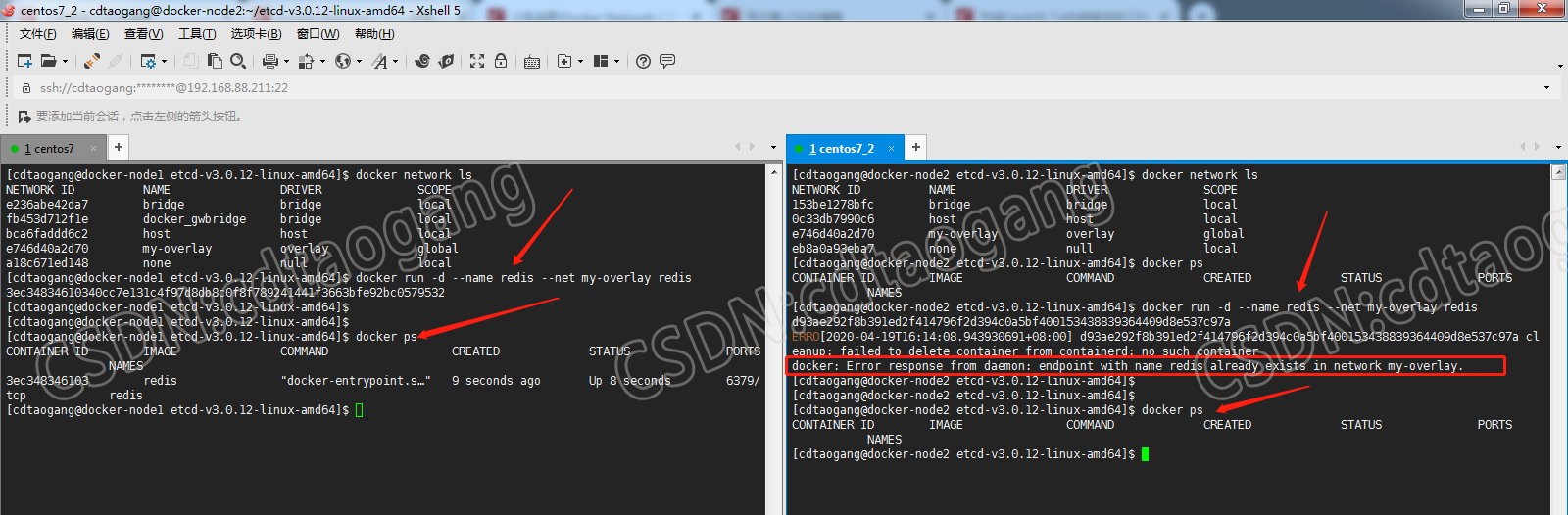This screenshot has height=515, width=1568.
Task: Click the address bar lock icon
Action: tap(26, 88)
